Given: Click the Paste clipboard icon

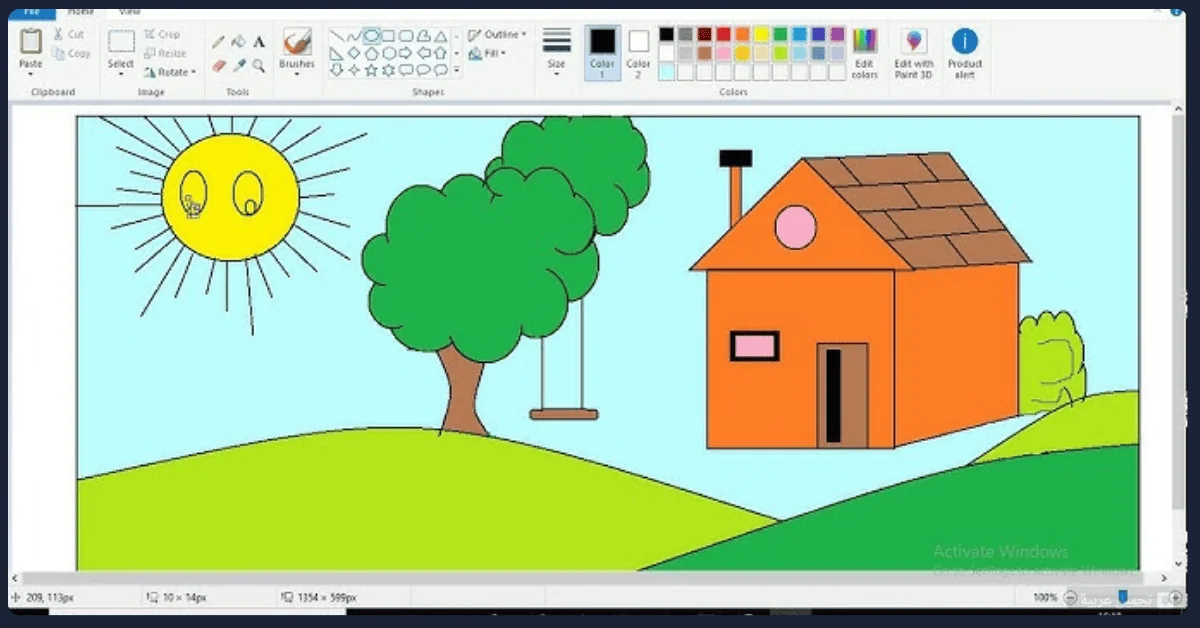Looking at the screenshot, I should (x=31, y=42).
